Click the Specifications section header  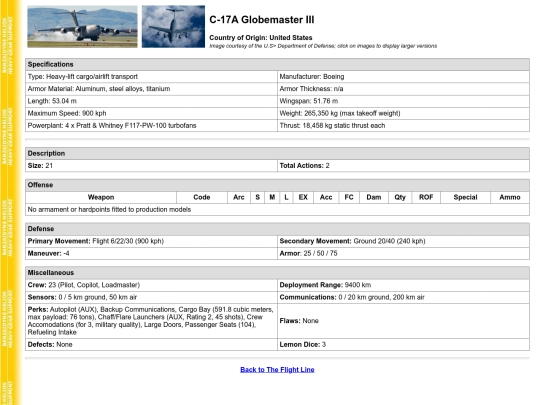click(x=277, y=64)
